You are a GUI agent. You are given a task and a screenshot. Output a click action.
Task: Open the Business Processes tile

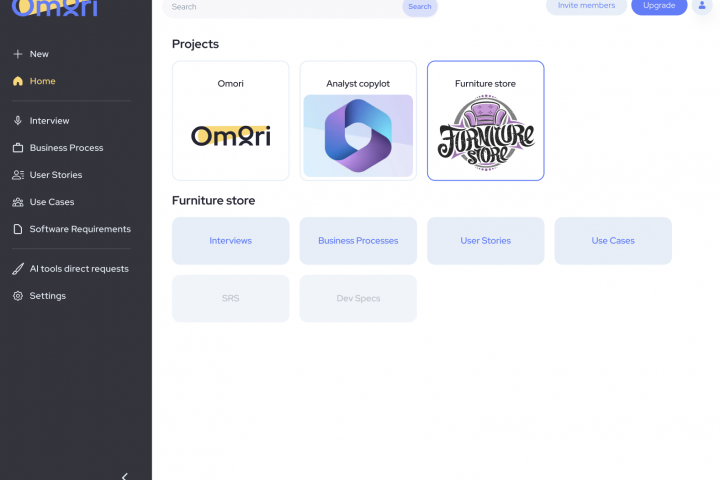358,241
